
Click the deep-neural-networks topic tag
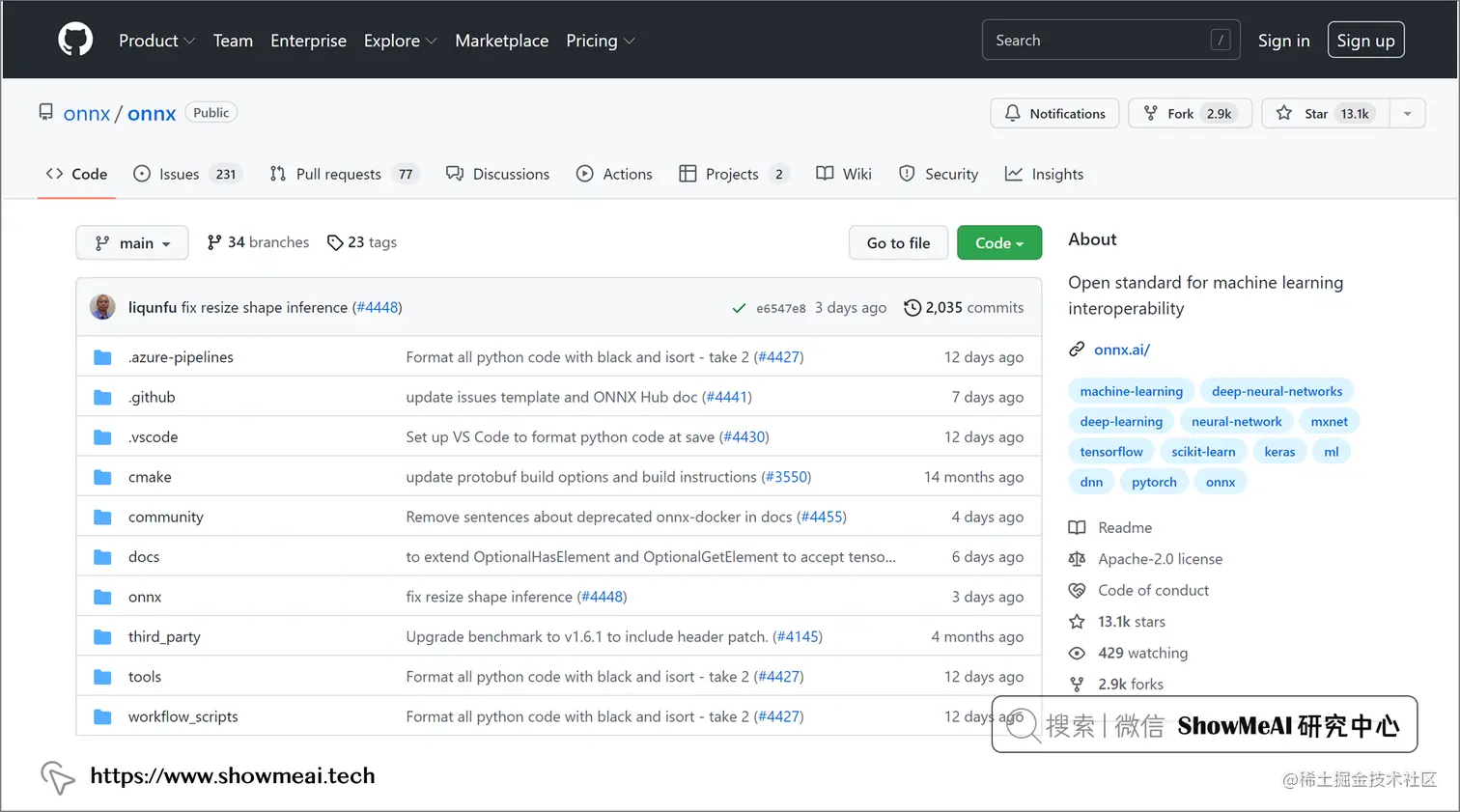pos(1277,391)
